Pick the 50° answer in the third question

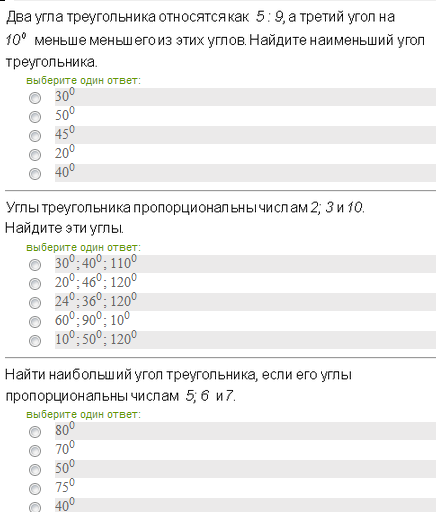pyautogui.click(x=35, y=470)
